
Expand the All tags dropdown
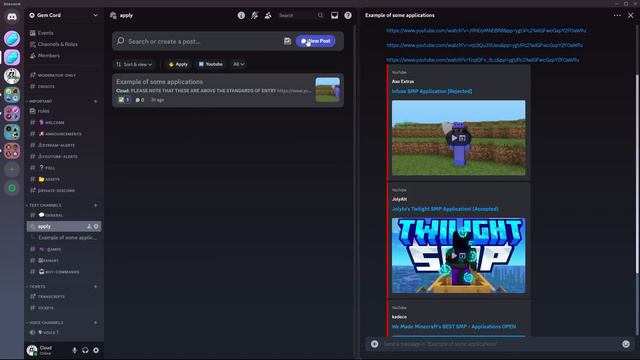238,64
